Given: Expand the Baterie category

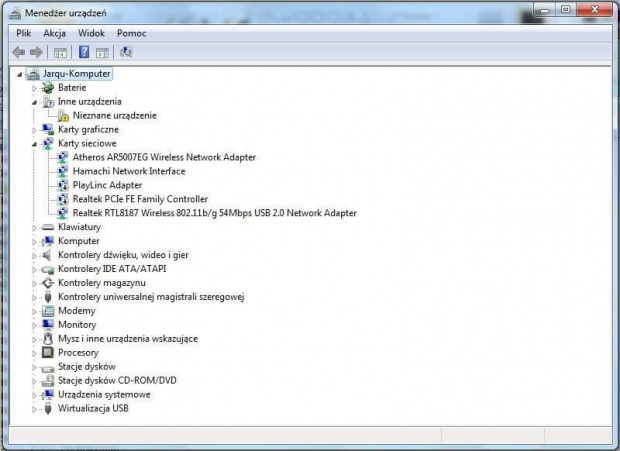Looking at the screenshot, I should click(x=34, y=88).
